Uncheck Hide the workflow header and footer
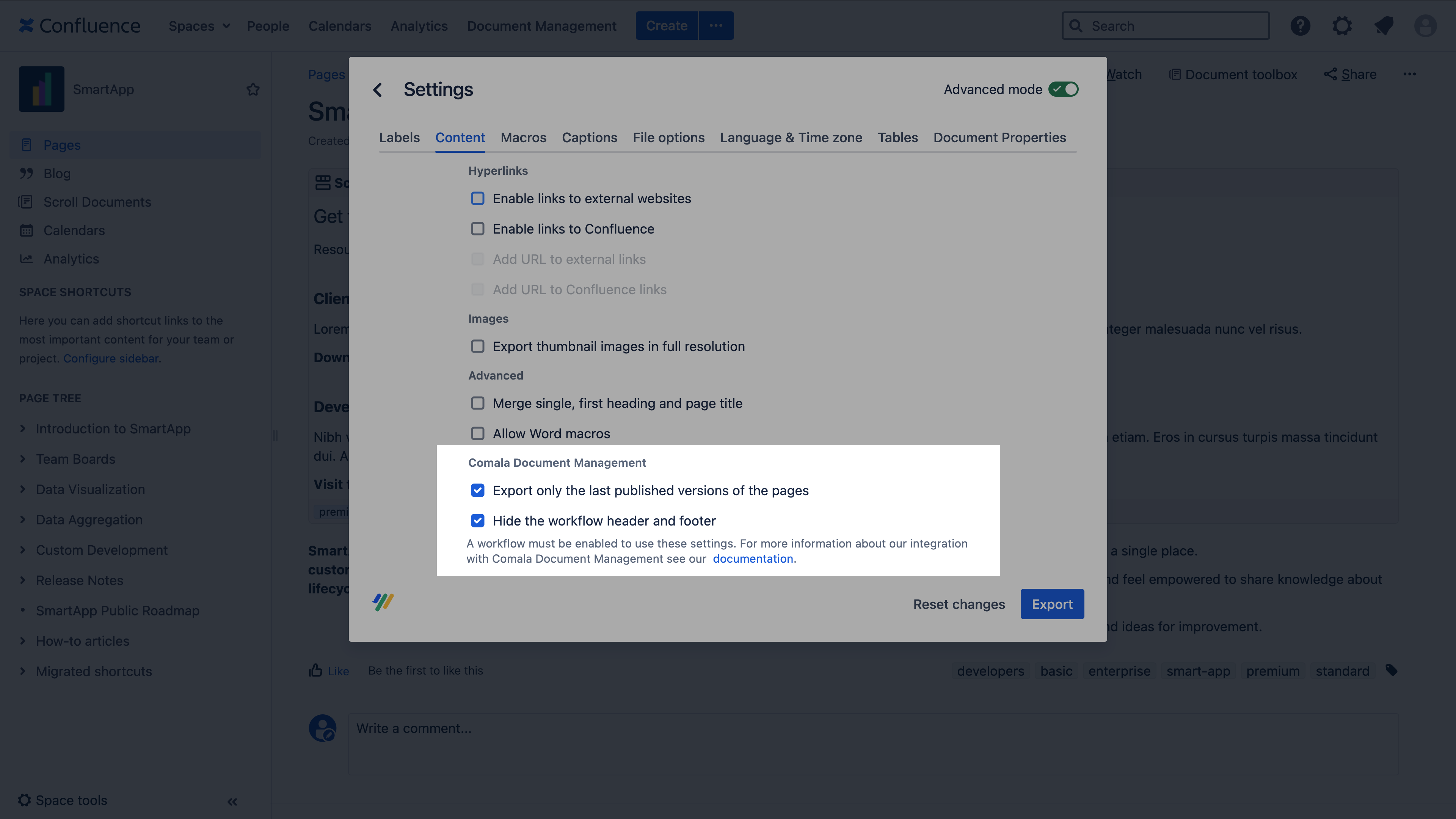1456x819 pixels. point(478,521)
